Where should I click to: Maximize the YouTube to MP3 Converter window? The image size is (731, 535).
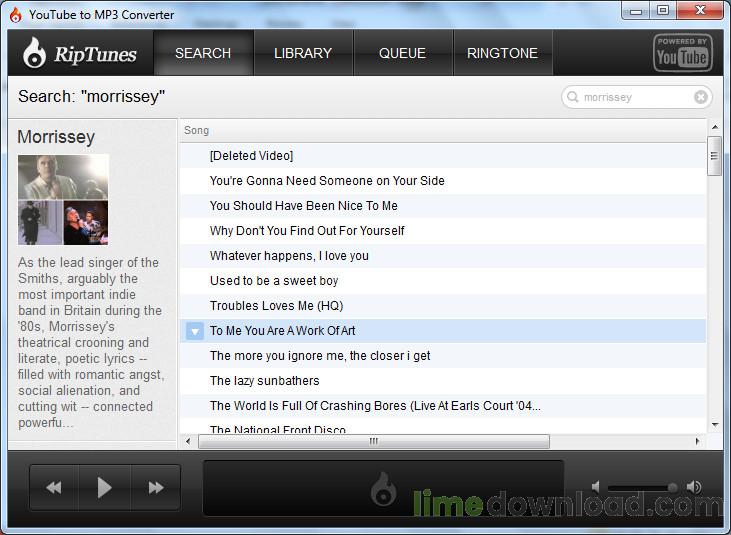pyautogui.click(x=663, y=11)
